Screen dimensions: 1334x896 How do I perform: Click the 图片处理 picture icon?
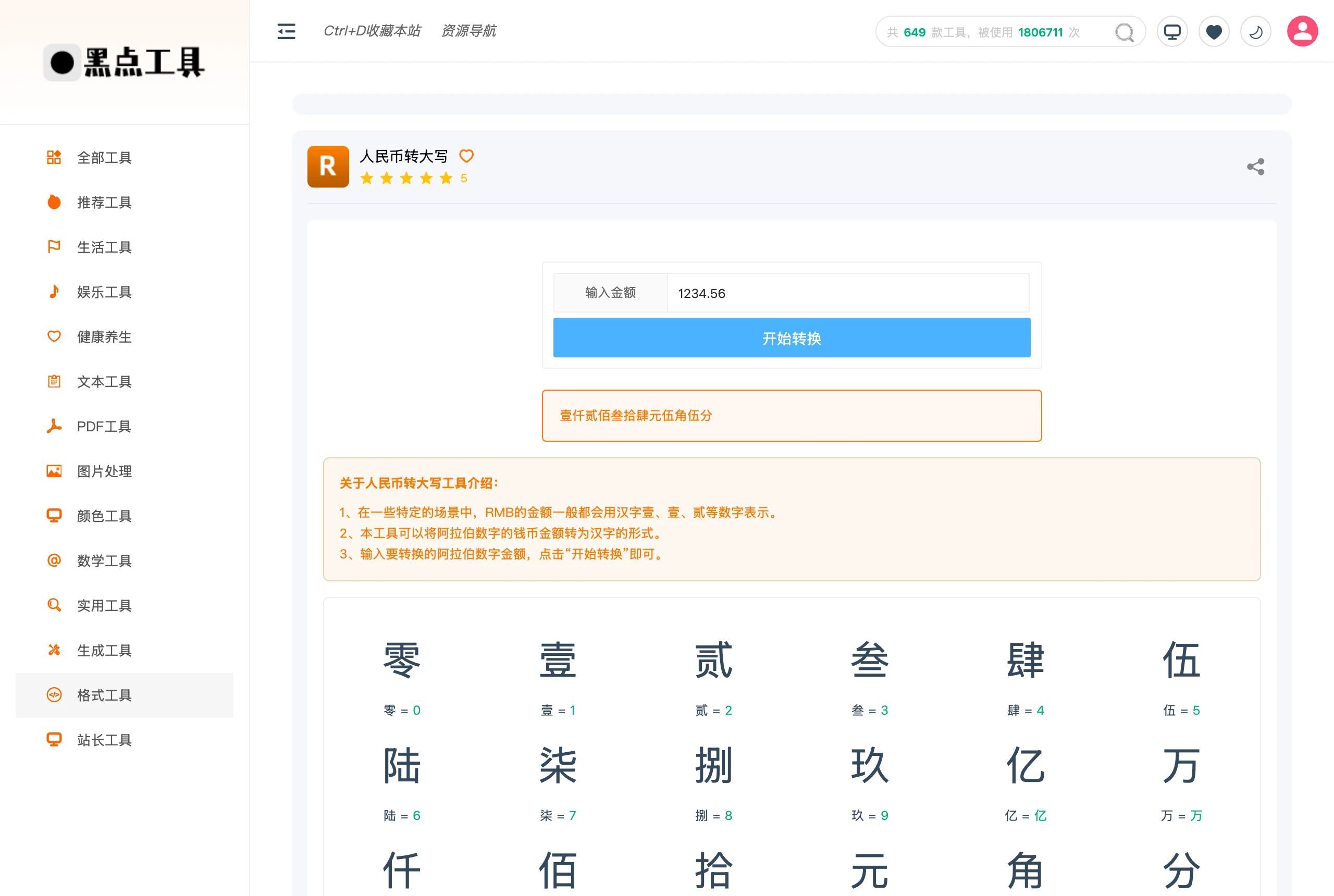click(54, 471)
